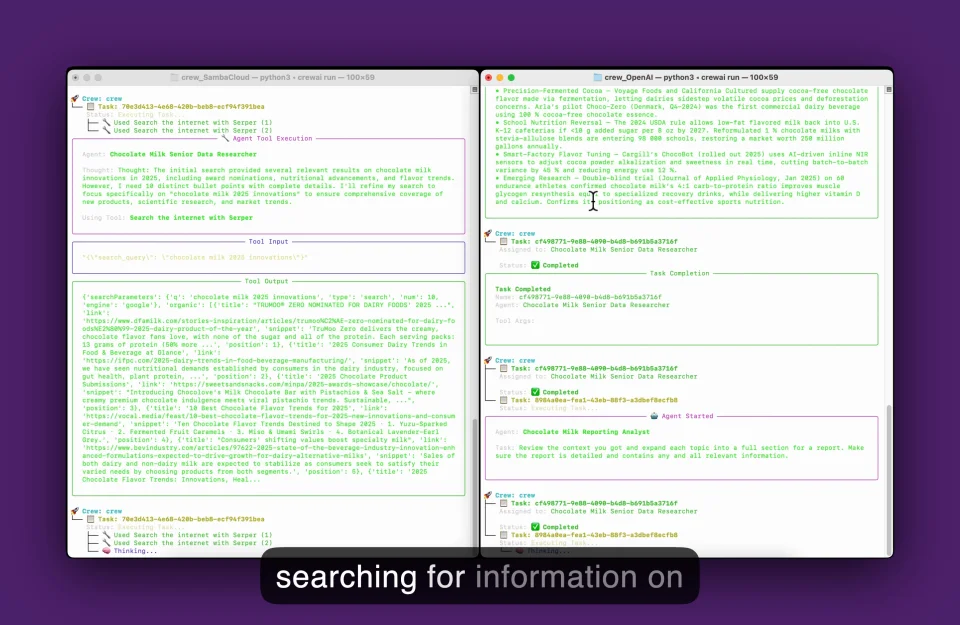Image resolution: width=960 pixels, height=625 pixels.
Task: Click the robot icon next to Agent Started
Action: point(654,416)
